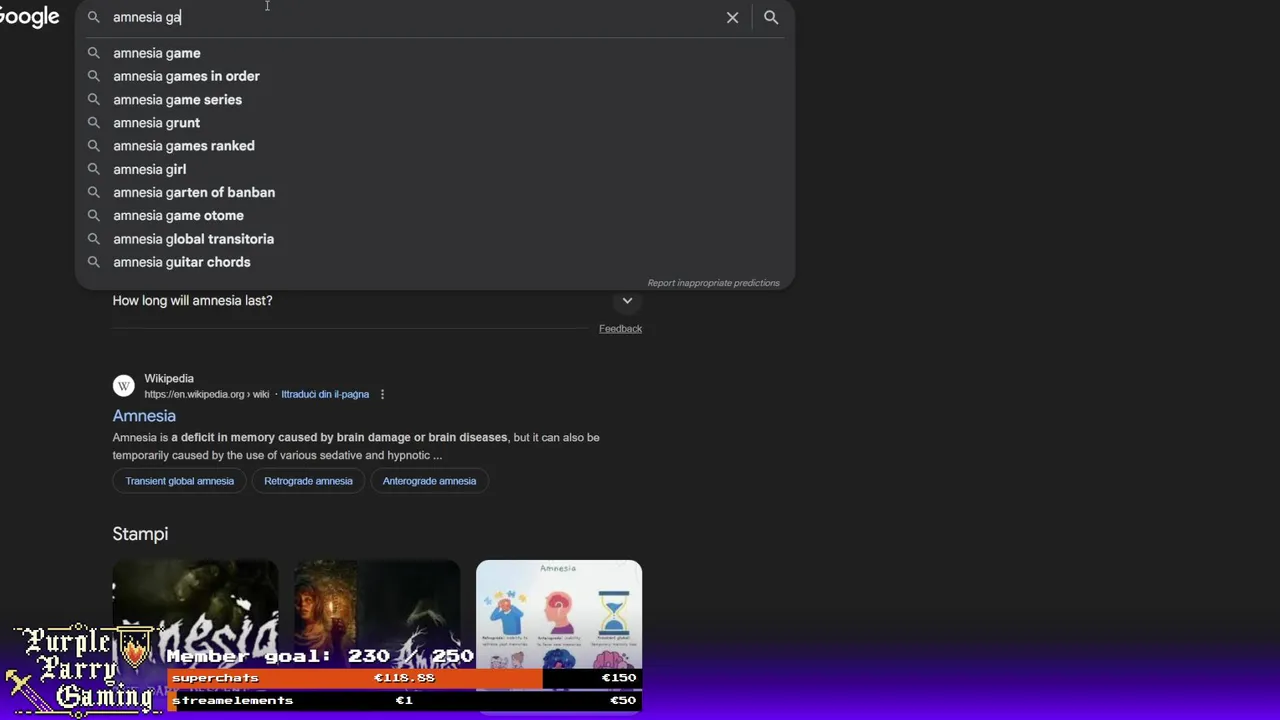The height and width of the screenshot is (720, 1280).
Task: Clear the search box with the X icon
Action: point(732,17)
